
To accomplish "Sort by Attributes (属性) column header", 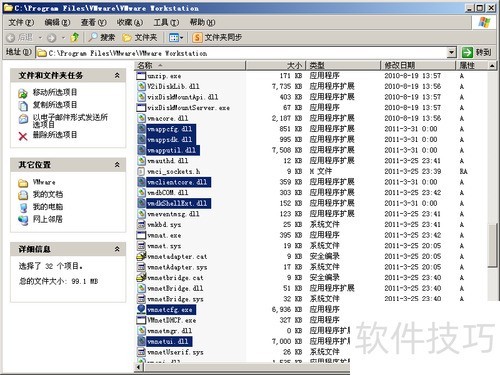I will [x=472, y=65].
